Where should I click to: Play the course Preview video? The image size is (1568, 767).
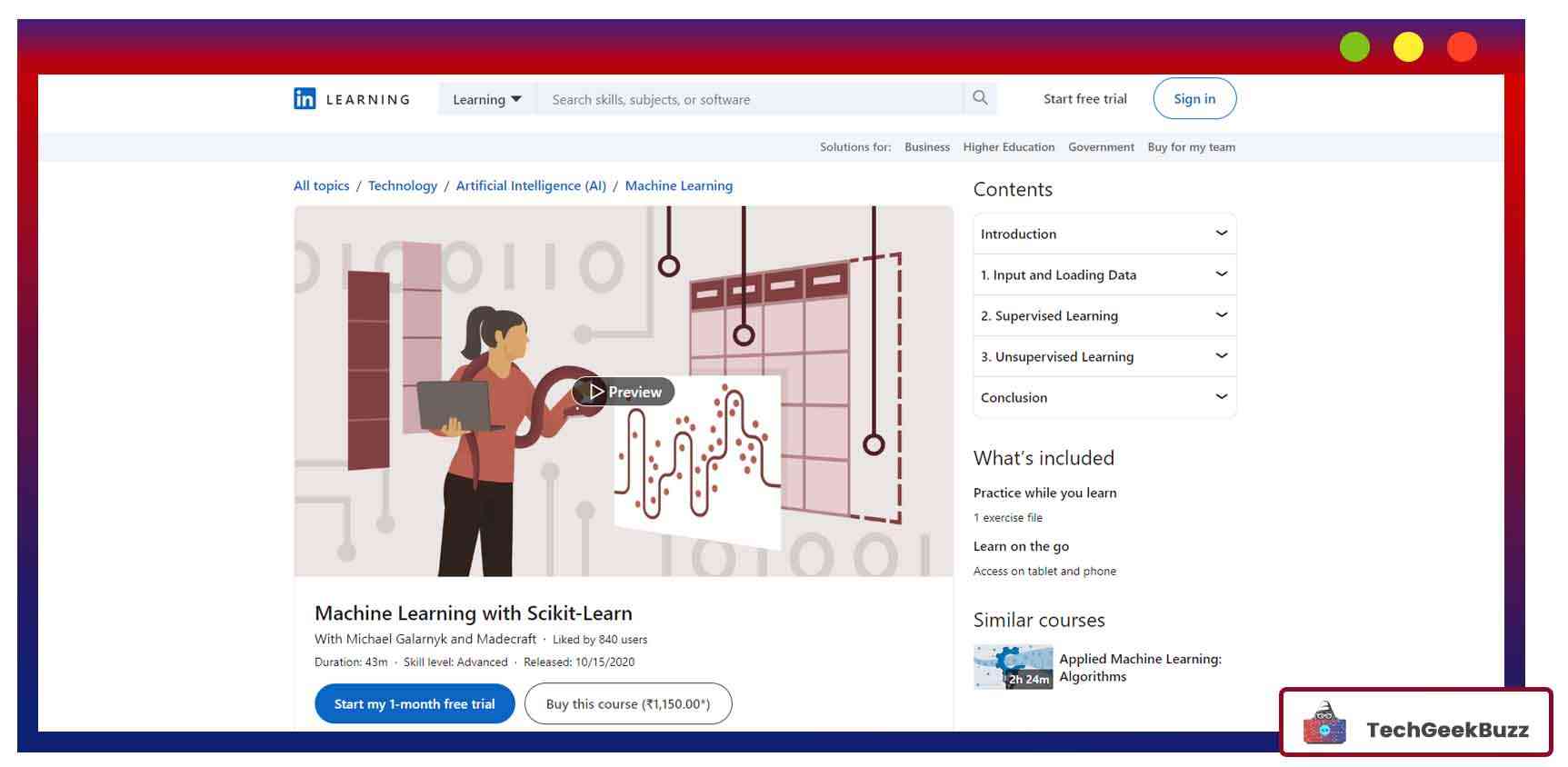coord(624,392)
